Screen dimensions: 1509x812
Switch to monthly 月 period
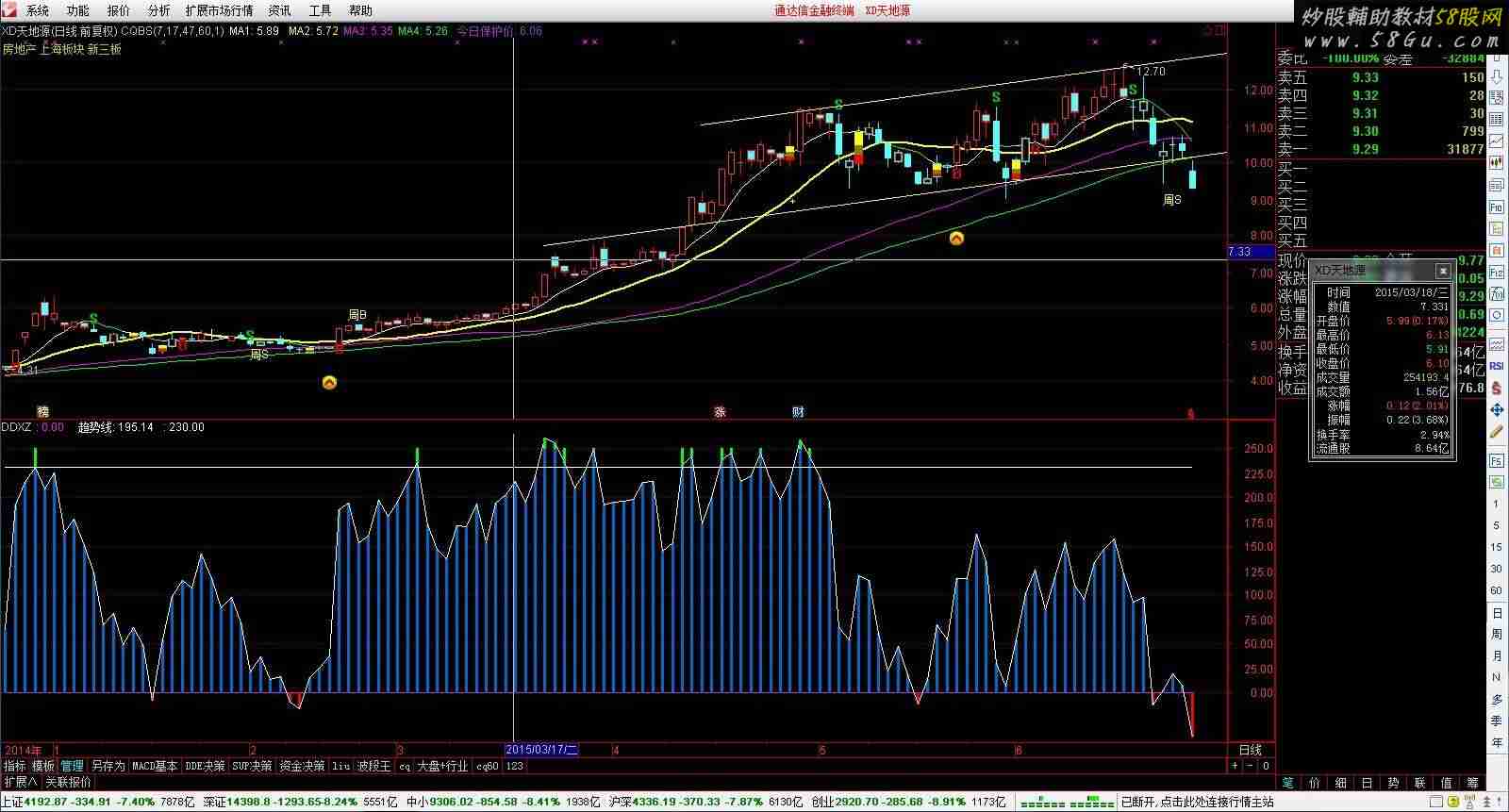[1496, 655]
